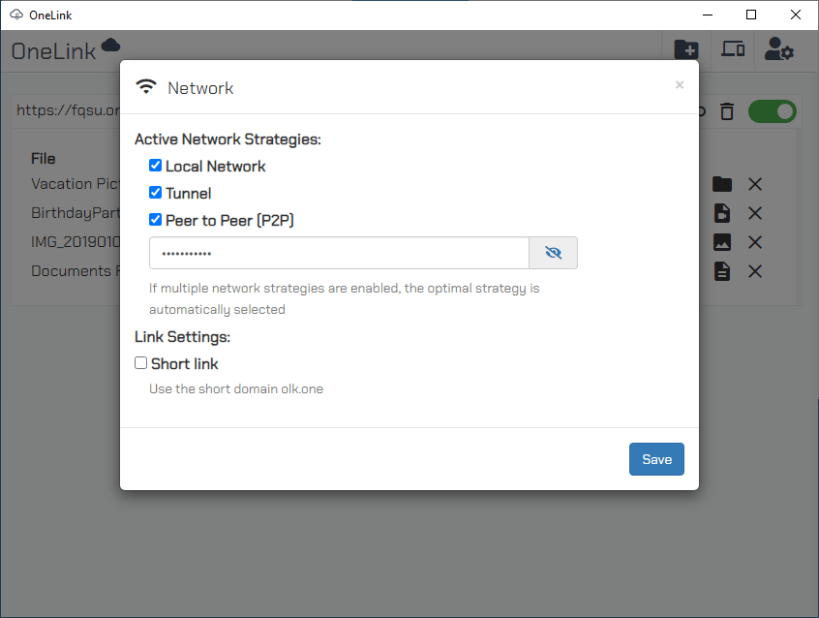Viewport: 819px width, 618px height.
Task: Uncheck the Tunnel strategy checkbox
Action: (x=155, y=193)
